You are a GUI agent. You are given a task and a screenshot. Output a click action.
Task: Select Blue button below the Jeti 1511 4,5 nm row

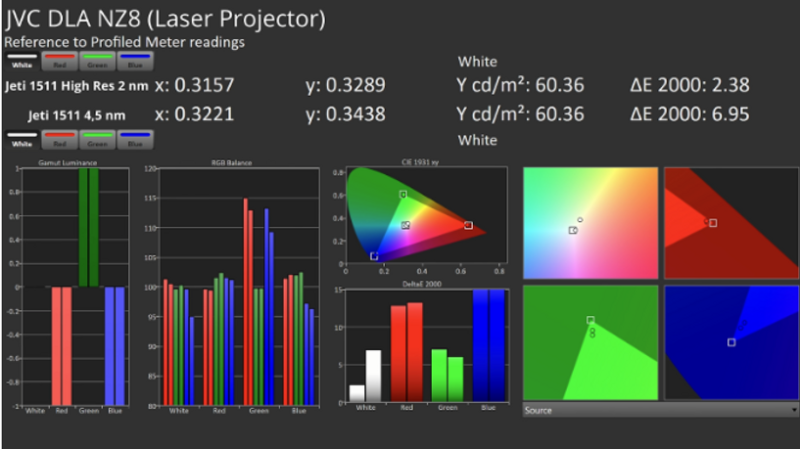pyautogui.click(x=135, y=140)
